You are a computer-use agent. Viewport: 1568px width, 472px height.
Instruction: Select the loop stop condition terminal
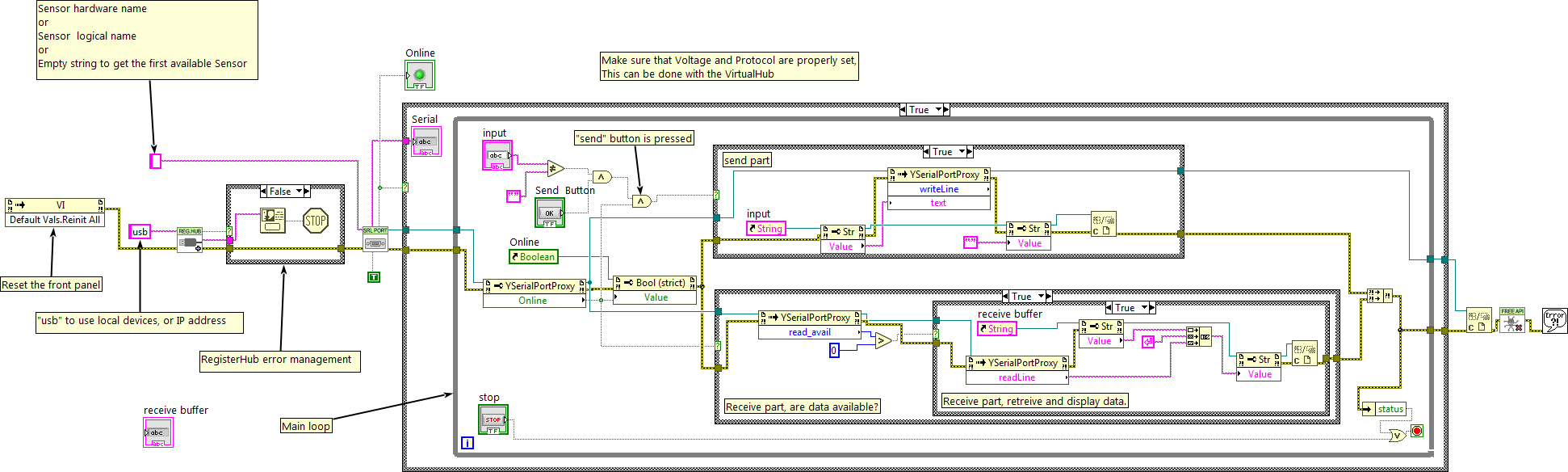[x=1416, y=431]
